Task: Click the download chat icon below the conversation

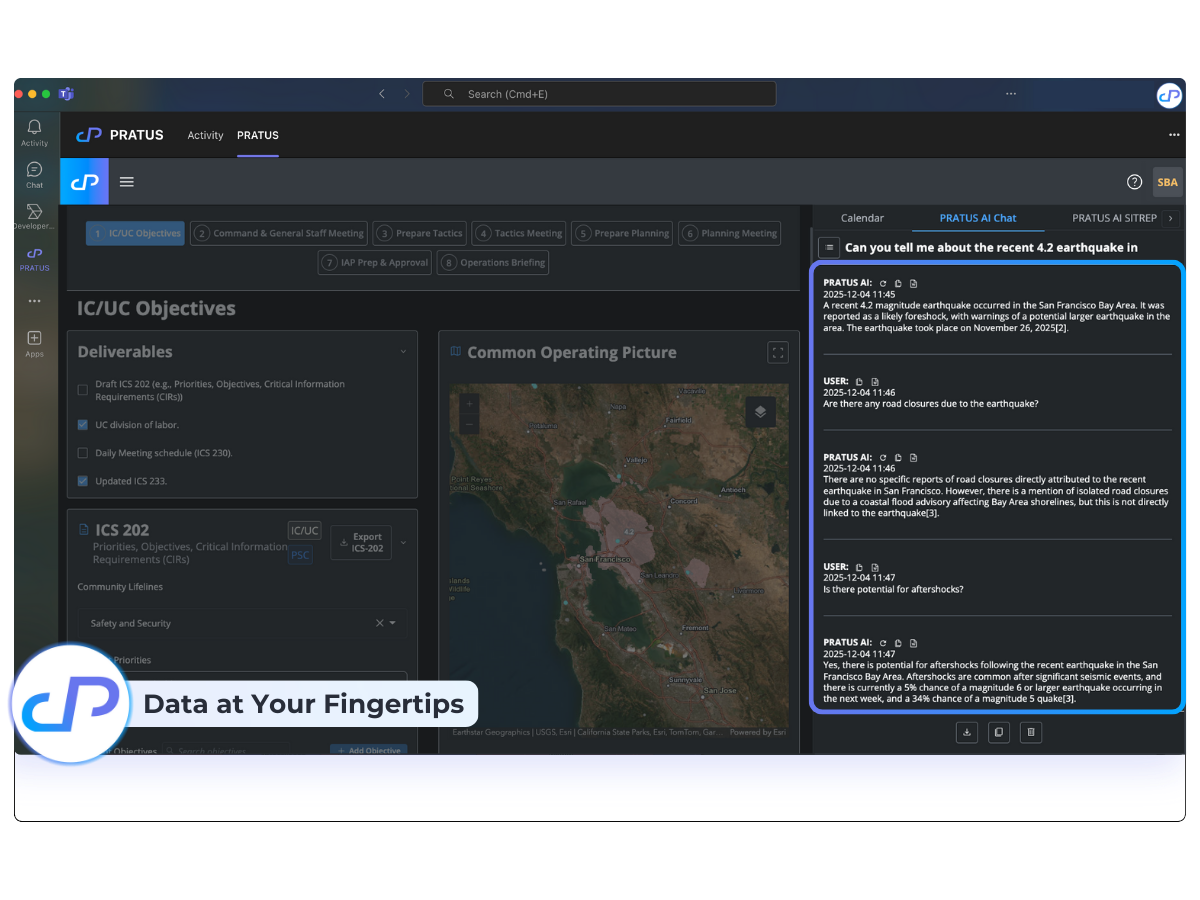Action: (x=967, y=733)
